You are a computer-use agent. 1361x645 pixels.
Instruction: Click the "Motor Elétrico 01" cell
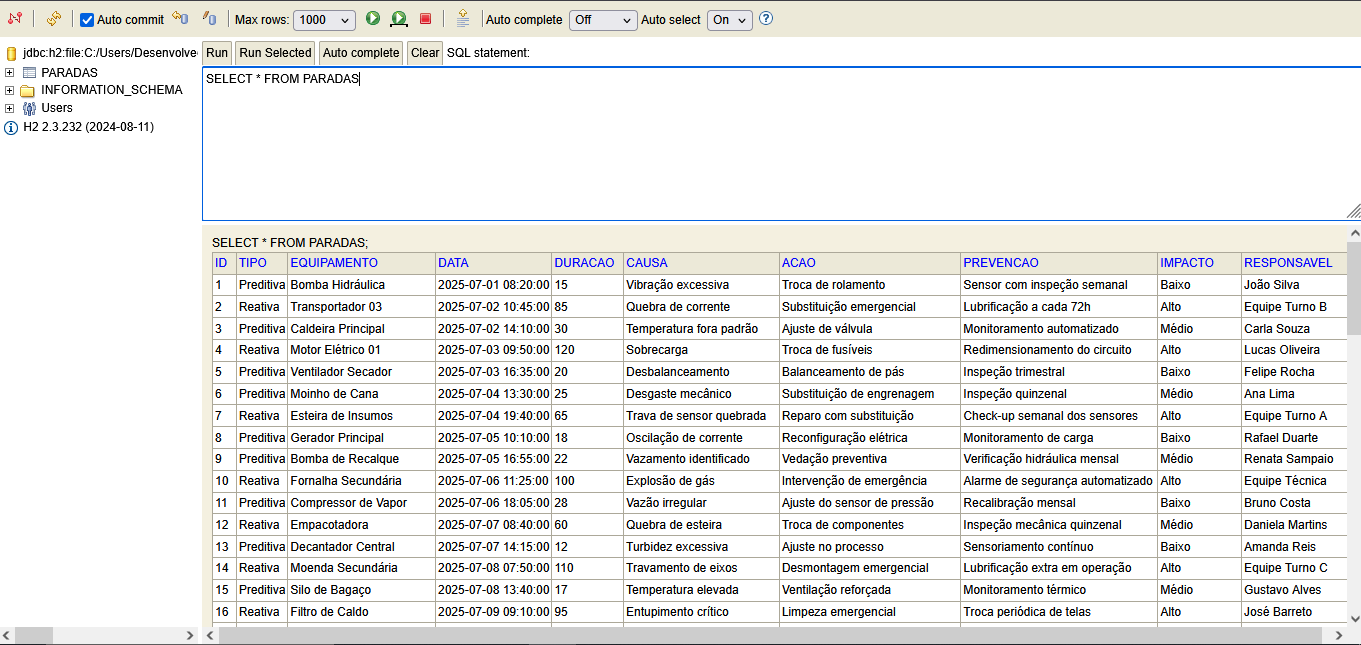(x=361, y=350)
